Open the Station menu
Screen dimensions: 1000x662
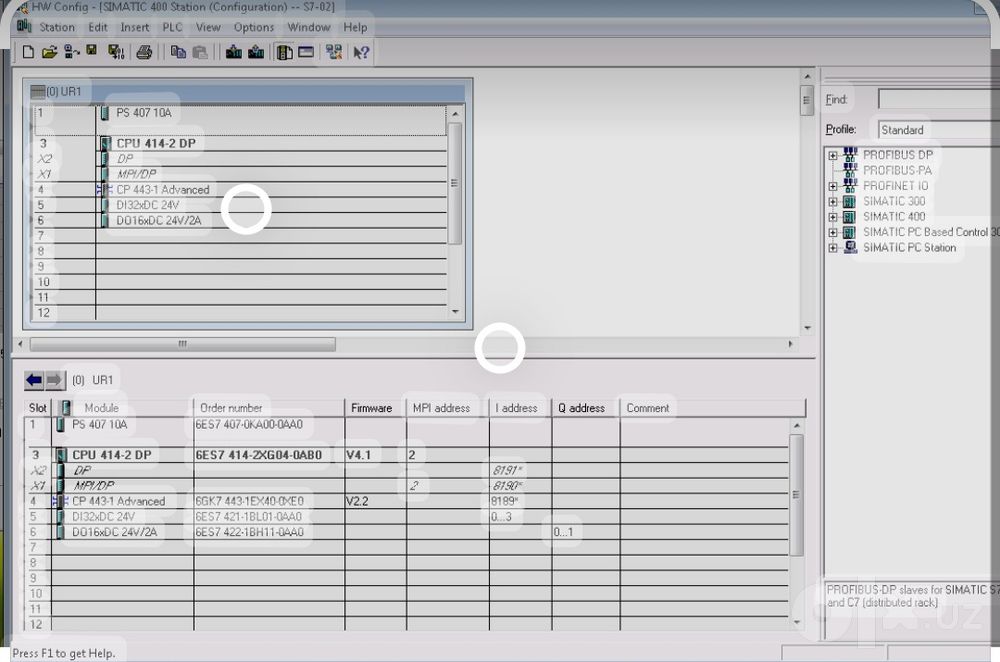[57, 27]
